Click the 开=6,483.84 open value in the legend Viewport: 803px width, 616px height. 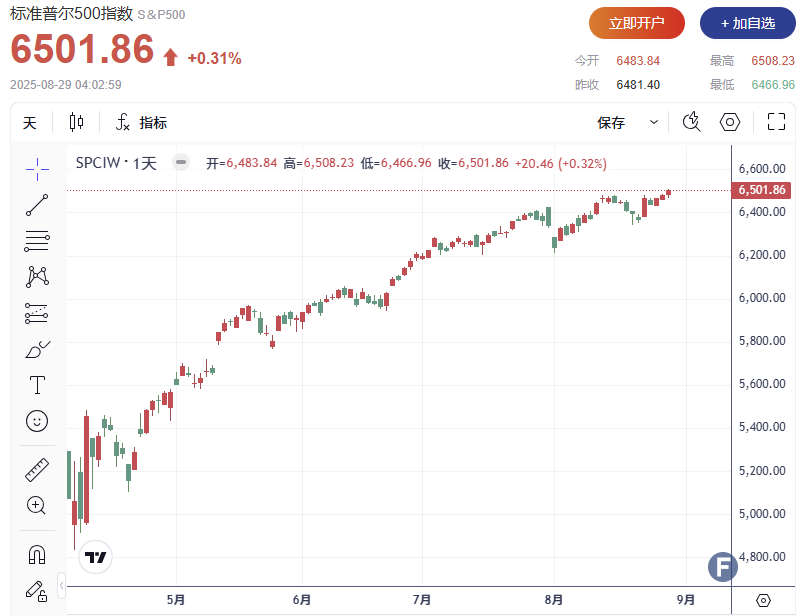coord(242,163)
